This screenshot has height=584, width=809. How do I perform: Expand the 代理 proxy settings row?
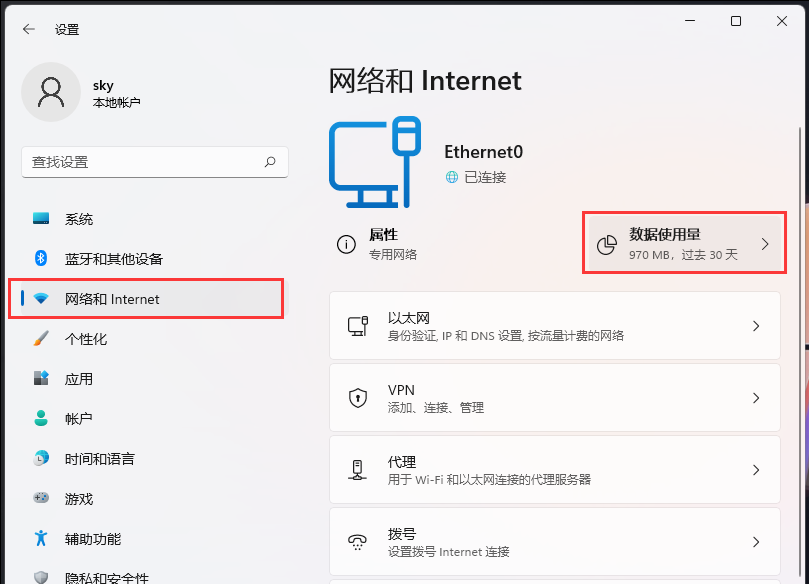(555, 469)
